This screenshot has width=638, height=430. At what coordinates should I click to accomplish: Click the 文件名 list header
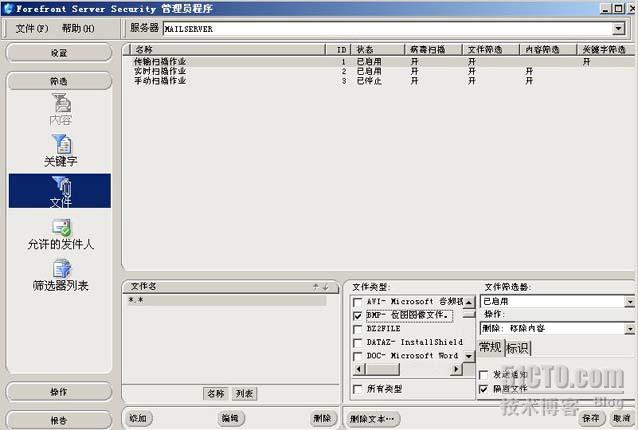point(230,287)
